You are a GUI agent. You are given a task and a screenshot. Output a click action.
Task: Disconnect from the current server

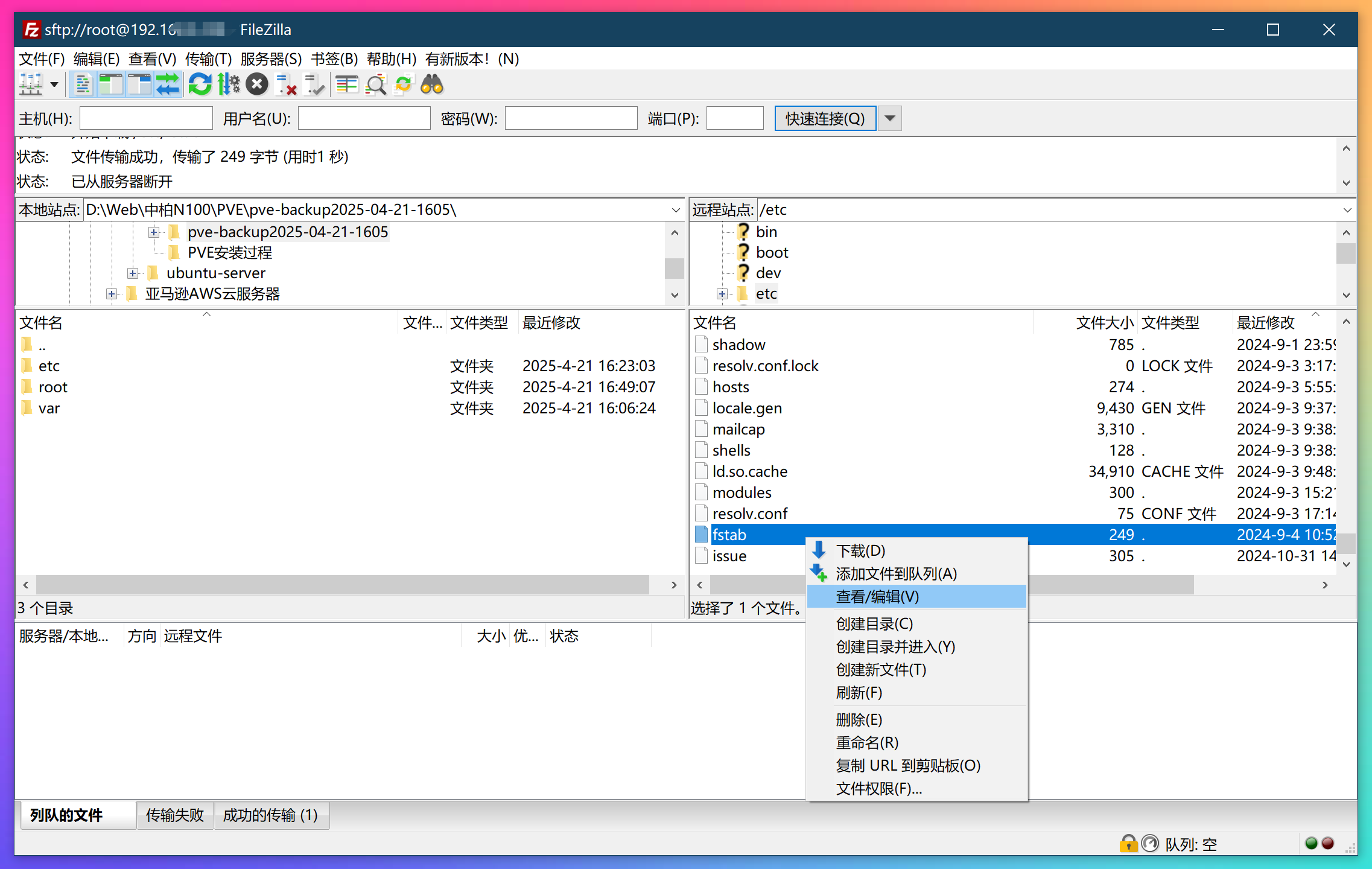285,84
